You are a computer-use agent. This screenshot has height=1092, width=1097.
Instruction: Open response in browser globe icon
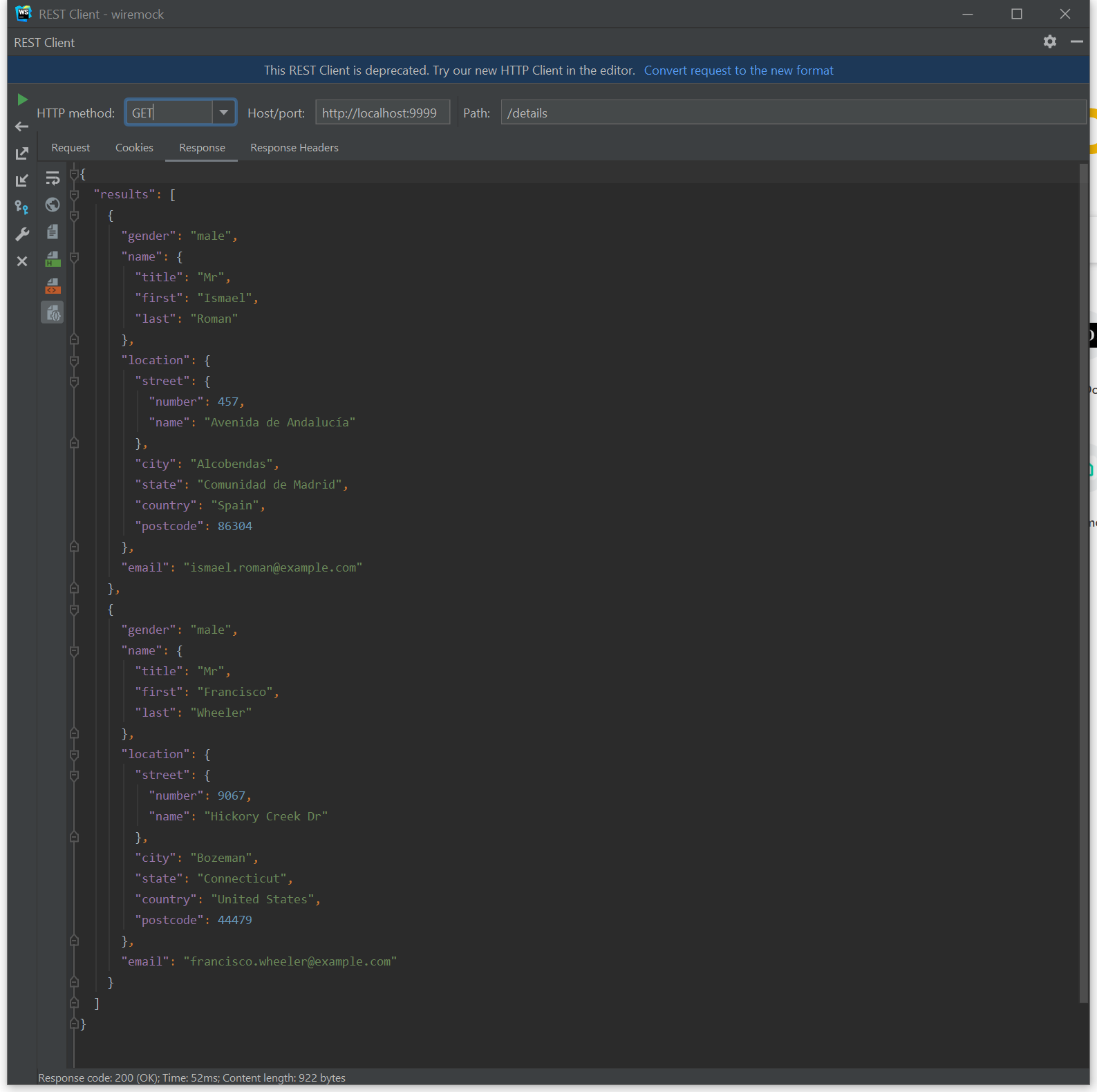pos(53,205)
